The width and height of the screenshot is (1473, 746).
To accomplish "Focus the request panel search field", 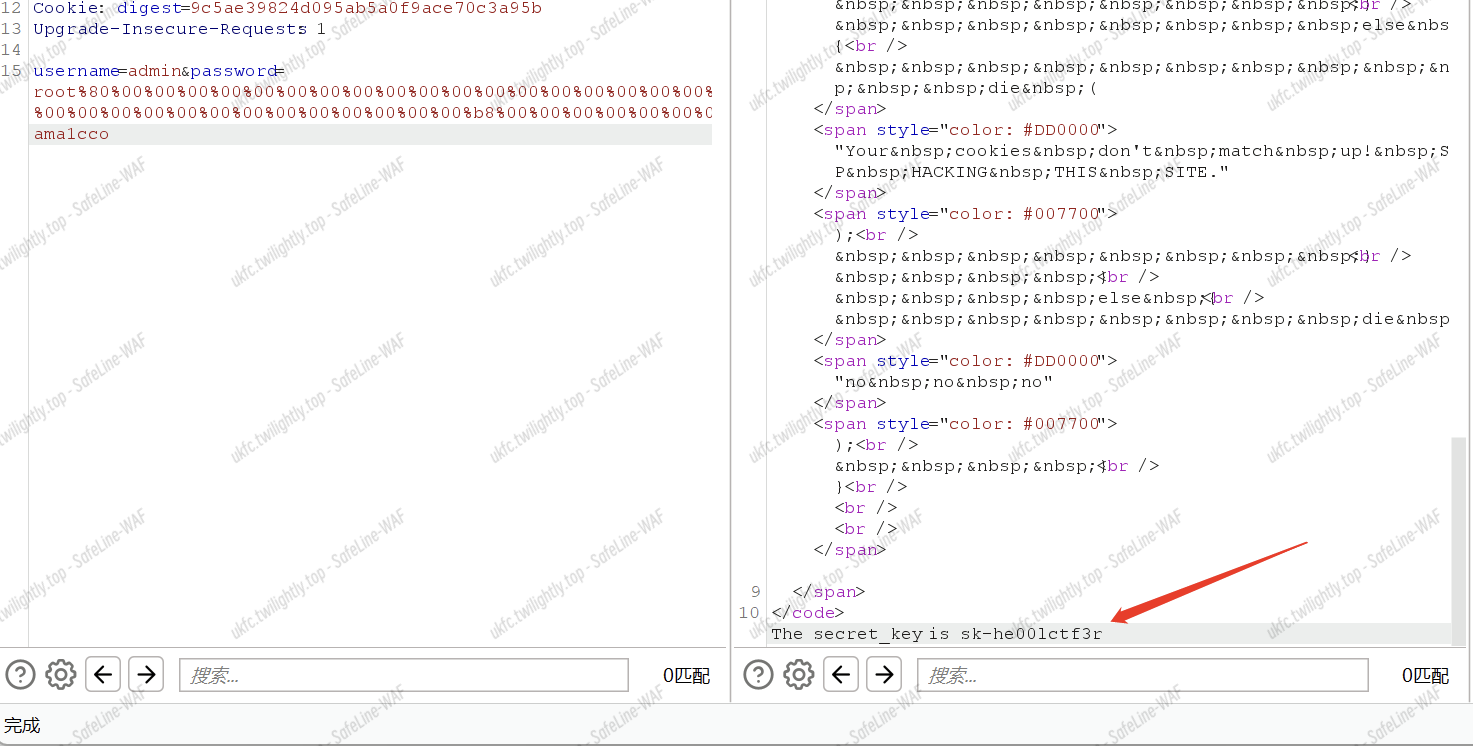I will [402, 675].
